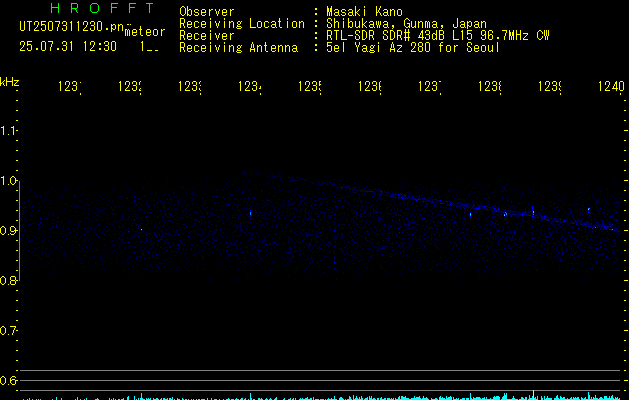Select the file name UT2507311230.pn

click(72, 27)
